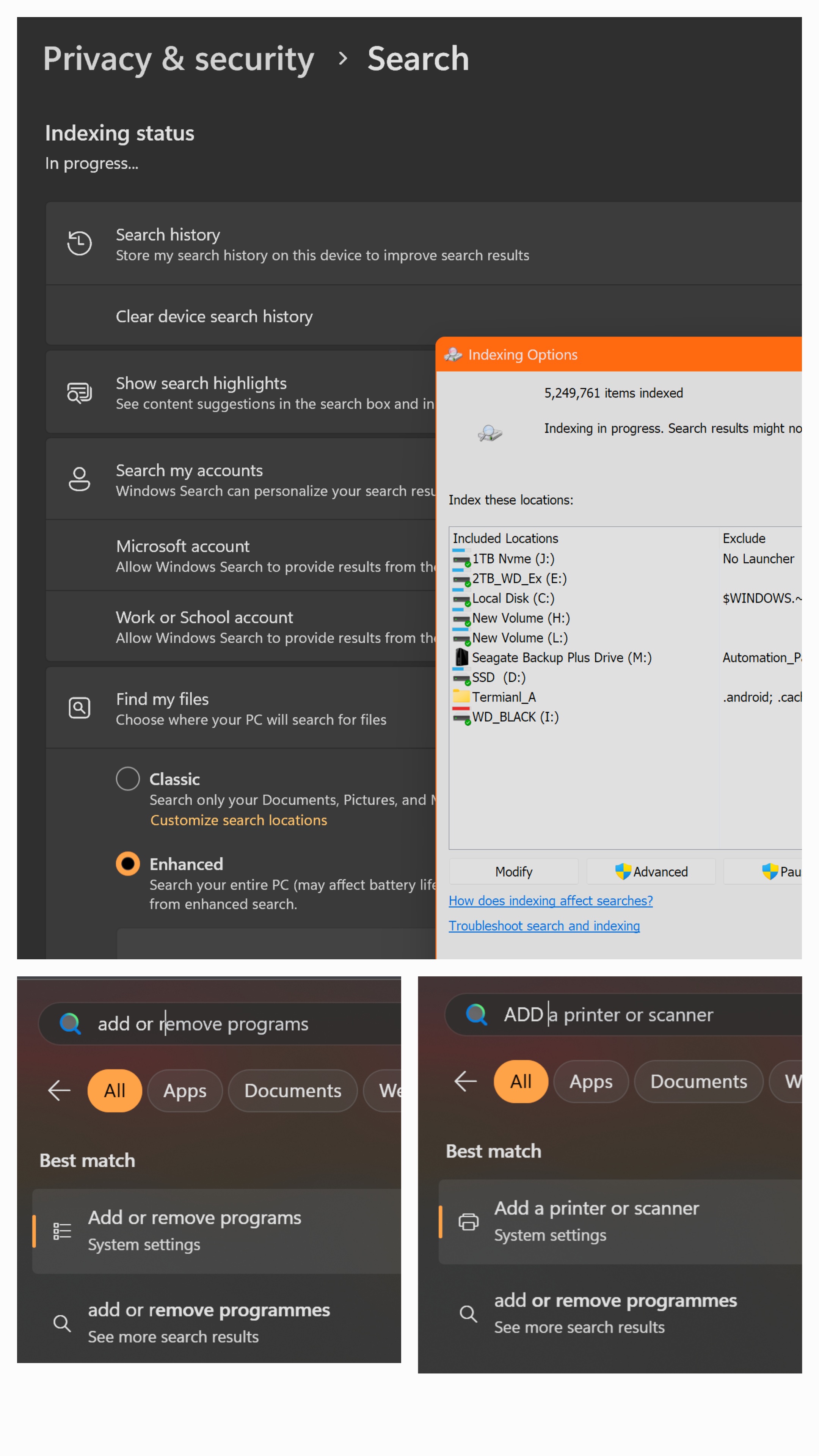The width and height of the screenshot is (819, 1456).
Task: Click the 'Included Locations' column header
Action: pos(505,538)
